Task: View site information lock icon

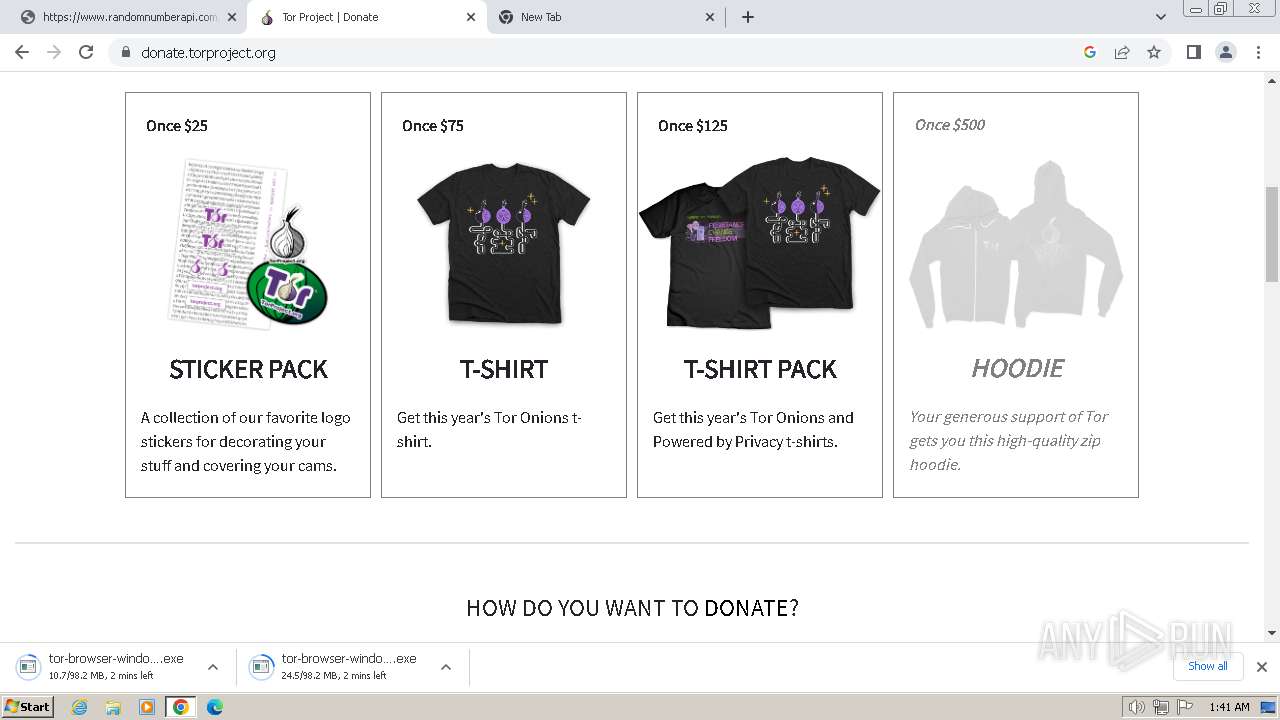Action: click(x=125, y=52)
